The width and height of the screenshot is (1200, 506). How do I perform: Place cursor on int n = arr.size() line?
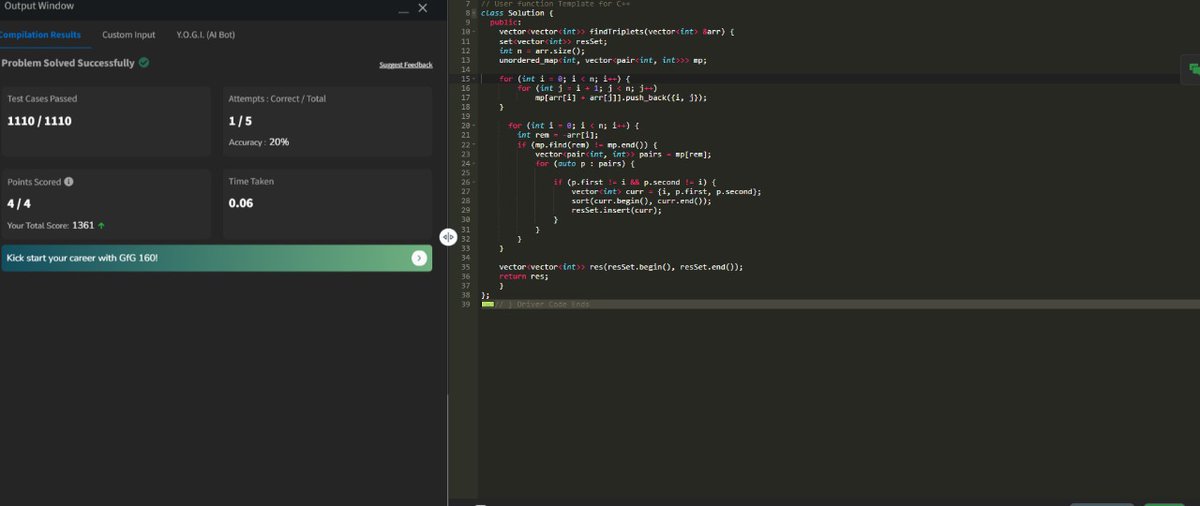541,51
